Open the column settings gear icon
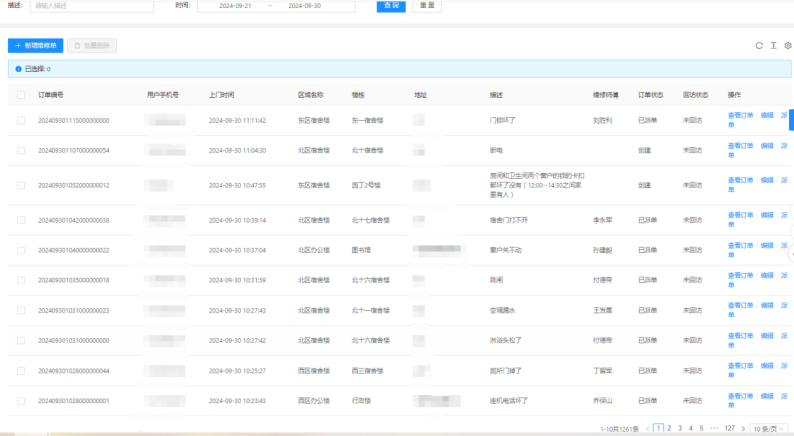 (787, 46)
